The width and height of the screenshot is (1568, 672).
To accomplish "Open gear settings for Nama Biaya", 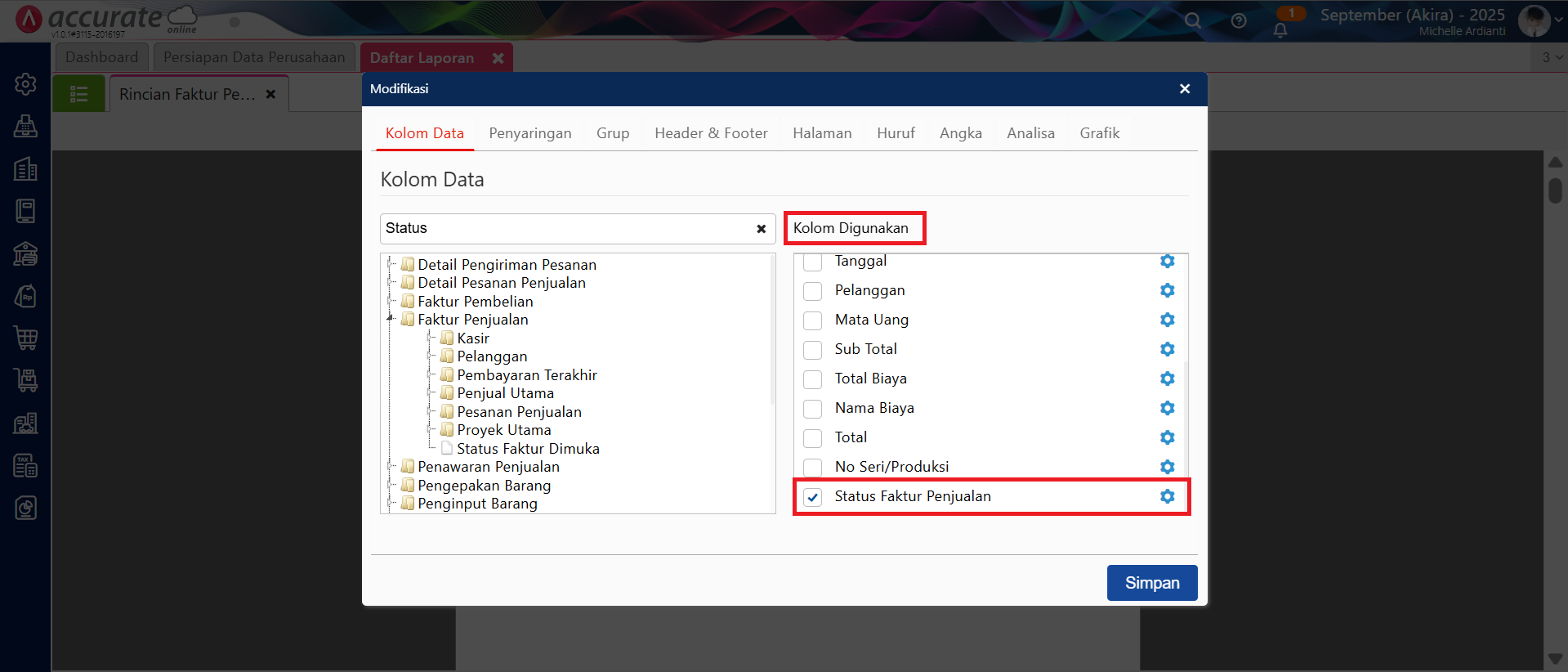I will tap(1167, 408).
